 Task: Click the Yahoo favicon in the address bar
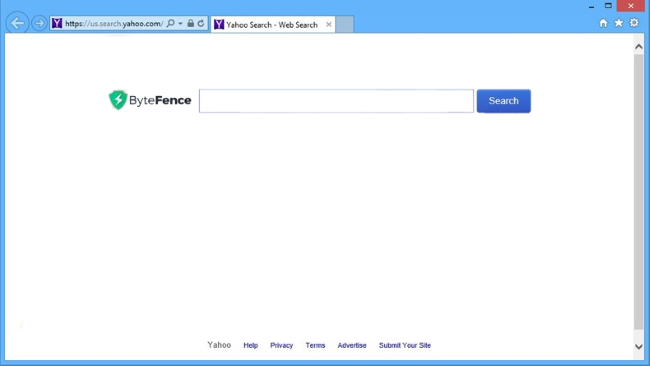point(57,23)
